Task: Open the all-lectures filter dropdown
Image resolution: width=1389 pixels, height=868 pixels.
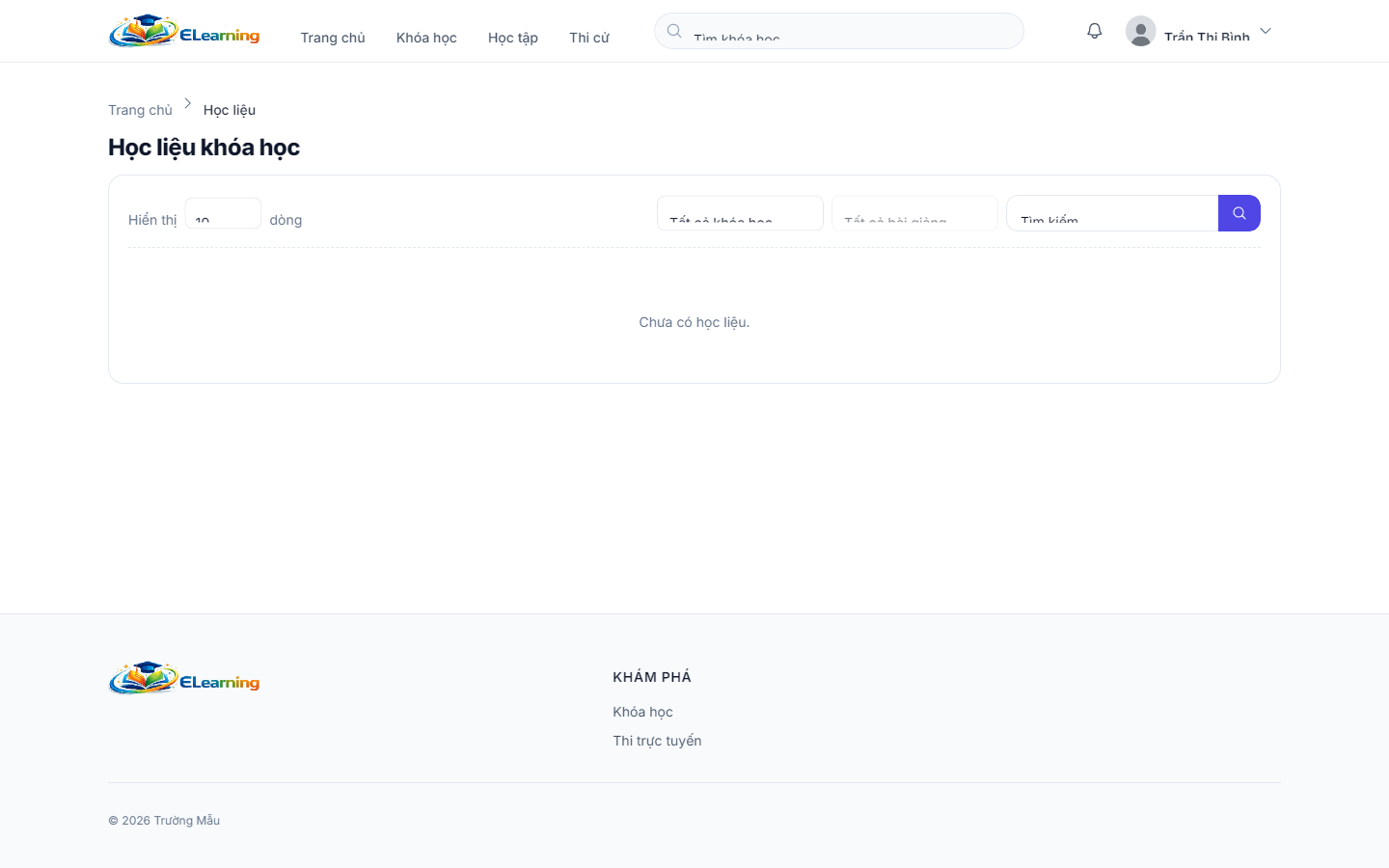Action: pyautogui.click(x=914, y=213)
